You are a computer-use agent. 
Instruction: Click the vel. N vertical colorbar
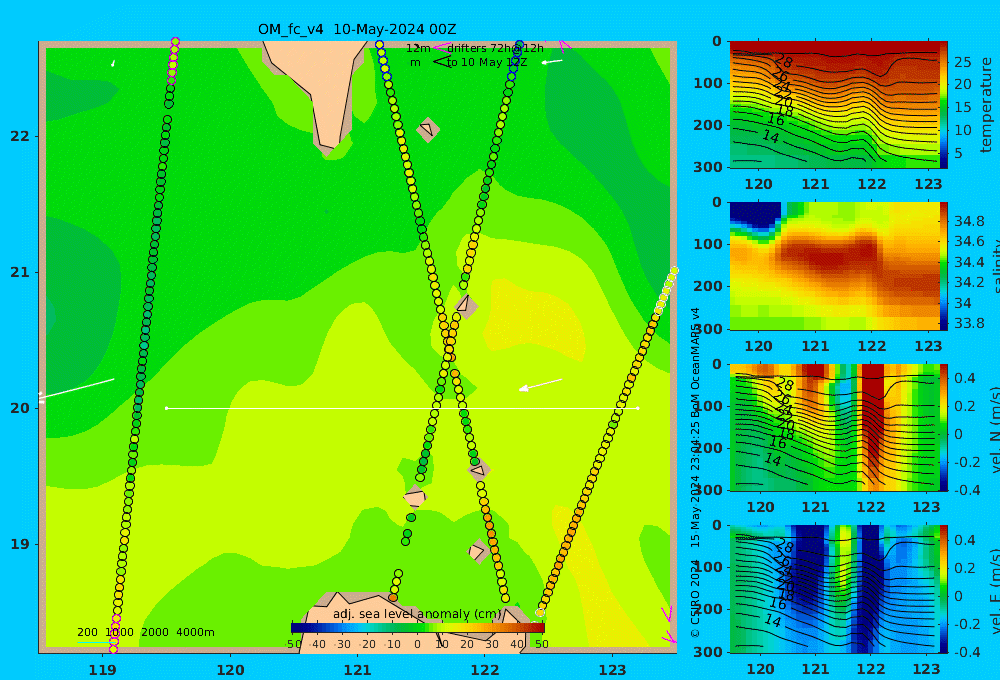coord(944,427)
